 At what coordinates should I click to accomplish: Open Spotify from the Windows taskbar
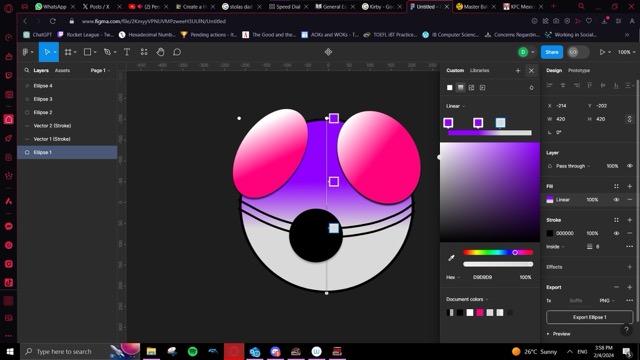click(192, 351)
